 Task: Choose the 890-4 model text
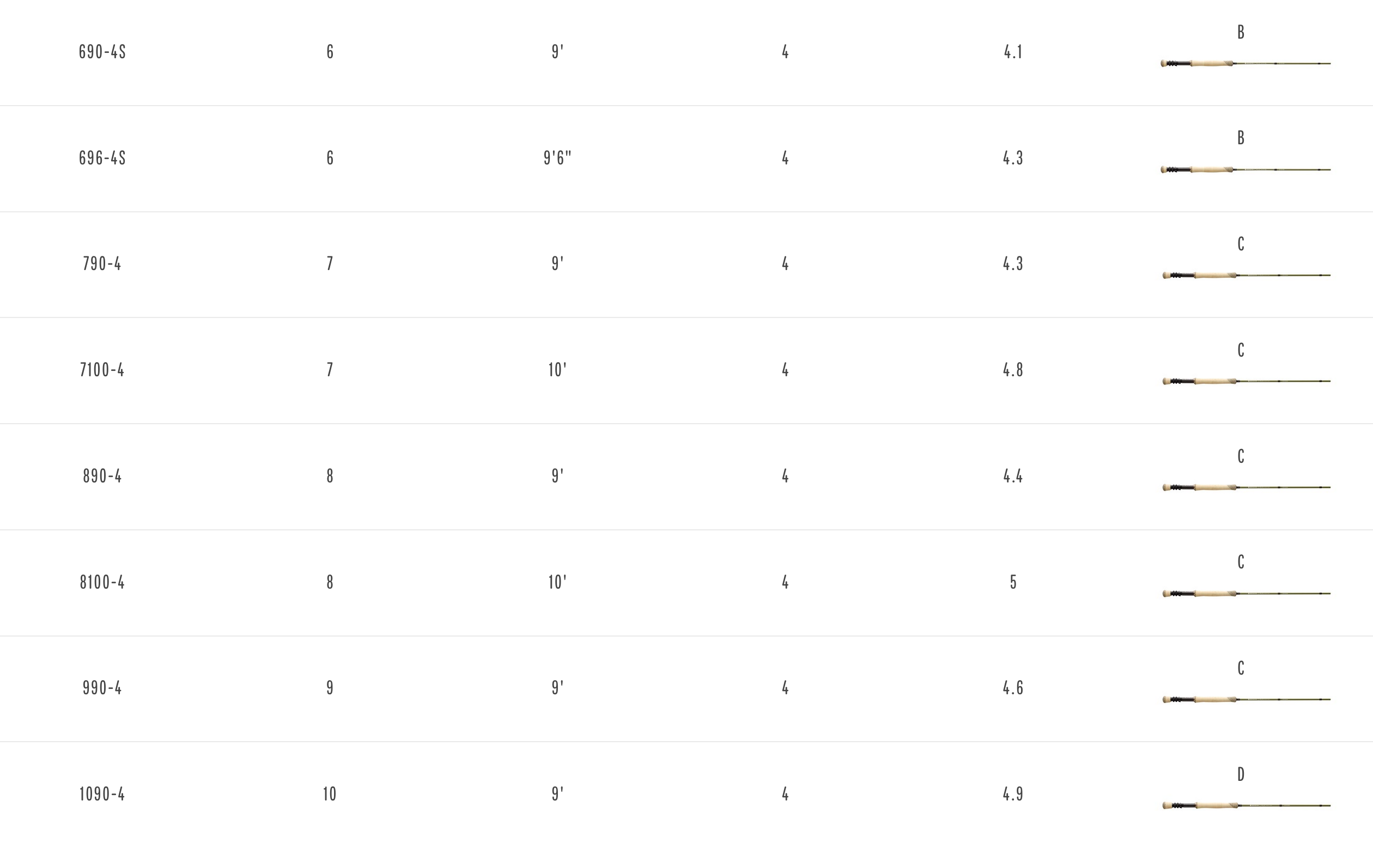[102, 476]
